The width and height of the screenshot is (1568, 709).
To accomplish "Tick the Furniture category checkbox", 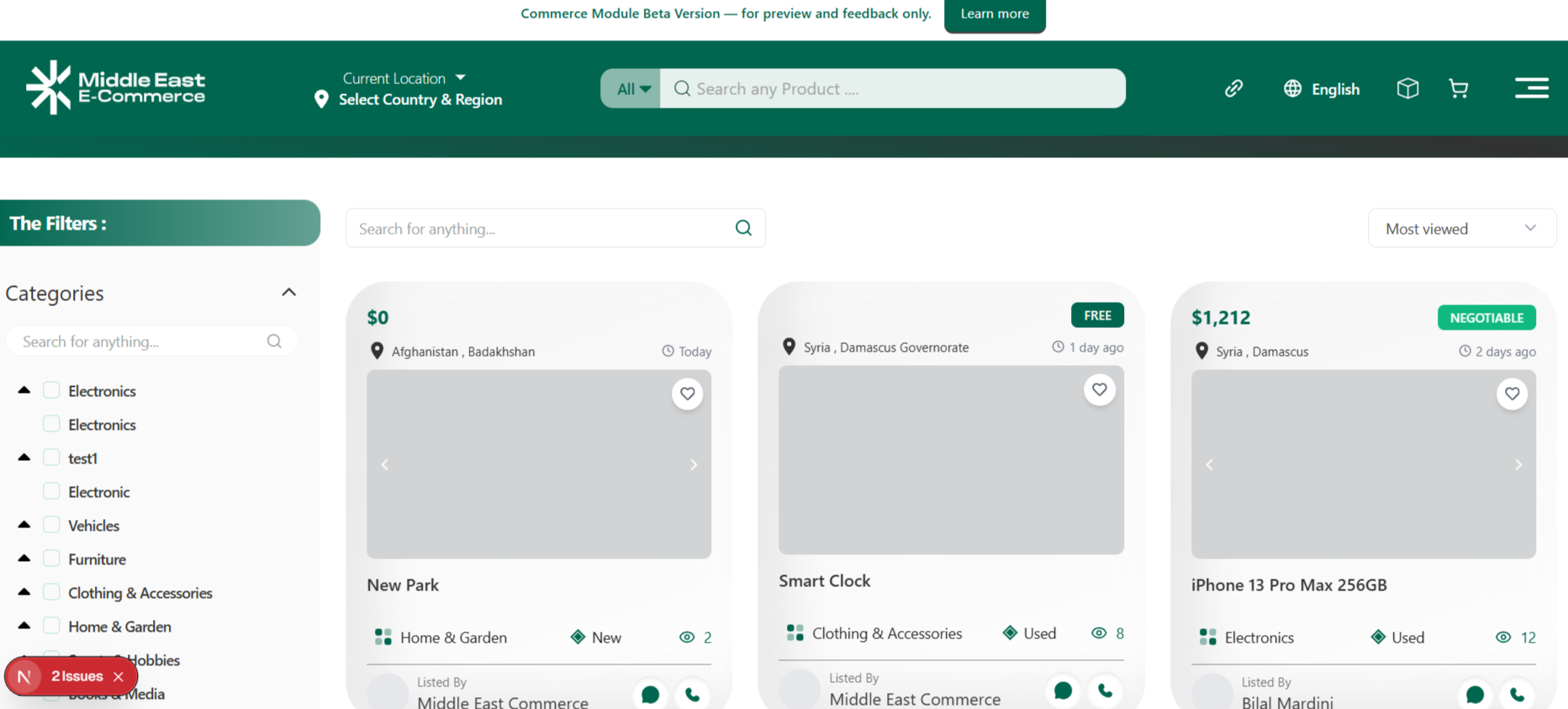I will [51, 558].
